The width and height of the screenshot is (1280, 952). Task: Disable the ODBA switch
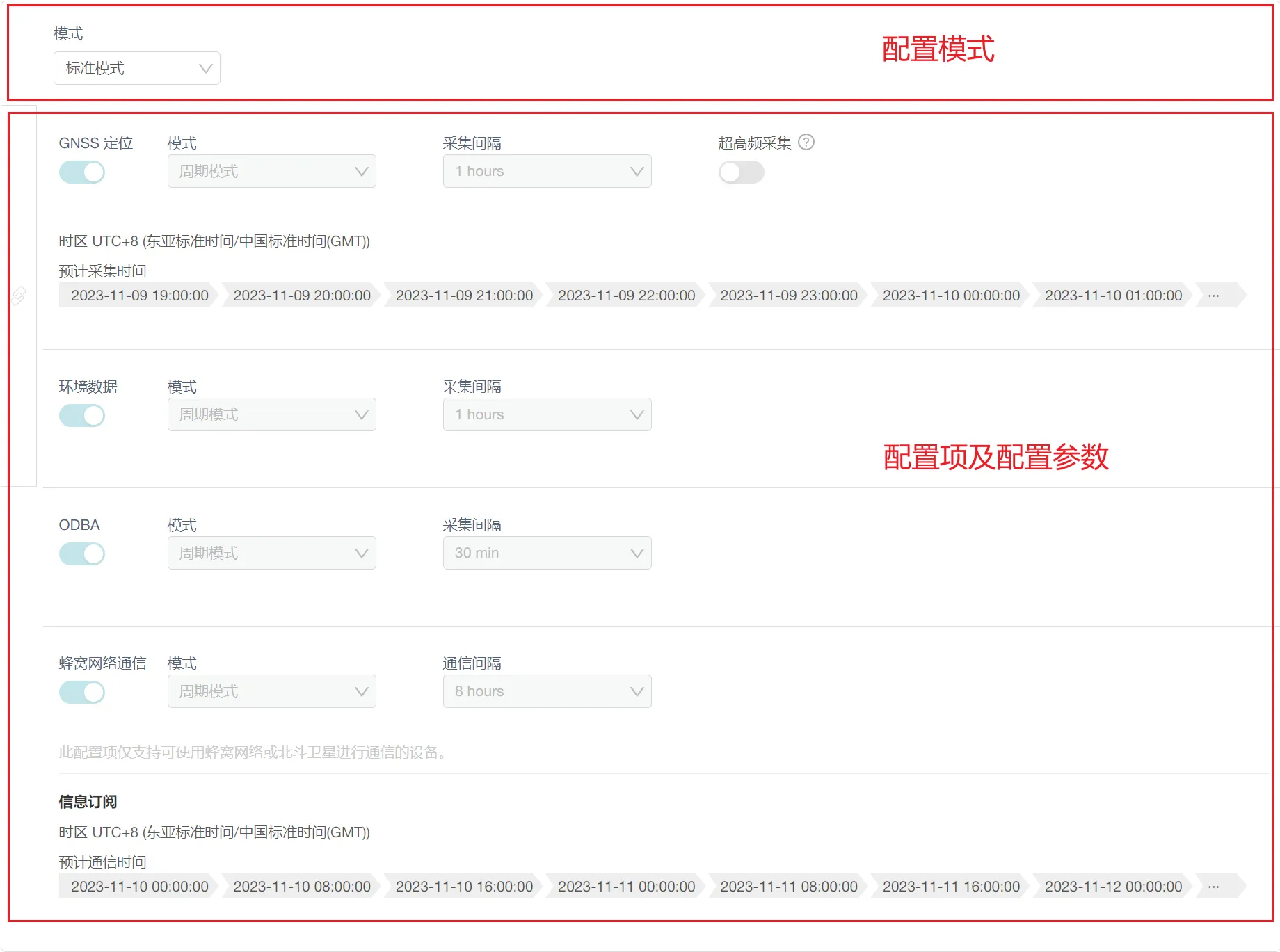coord(82,554)
